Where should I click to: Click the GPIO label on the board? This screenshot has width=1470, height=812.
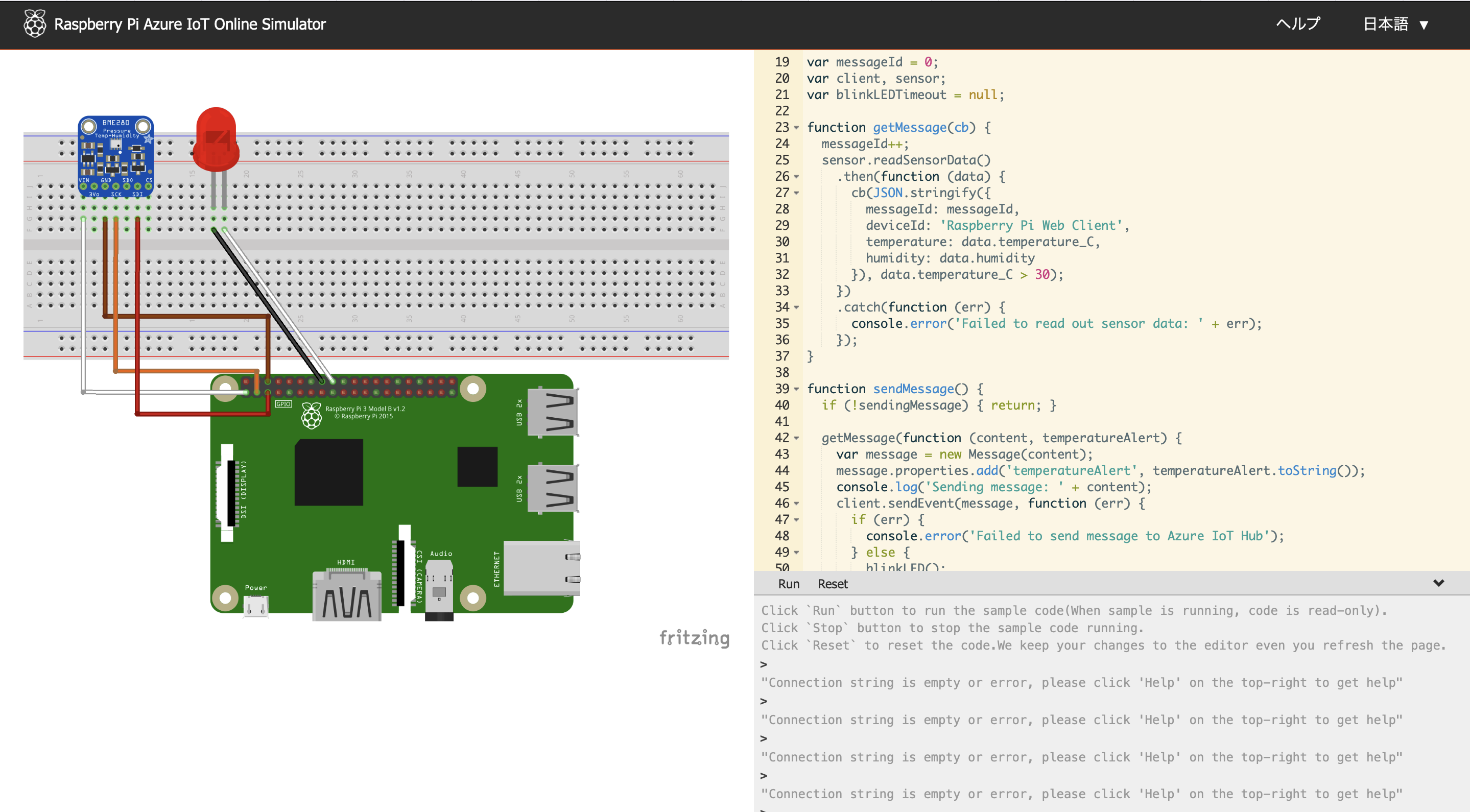click(x=283, y=404)
